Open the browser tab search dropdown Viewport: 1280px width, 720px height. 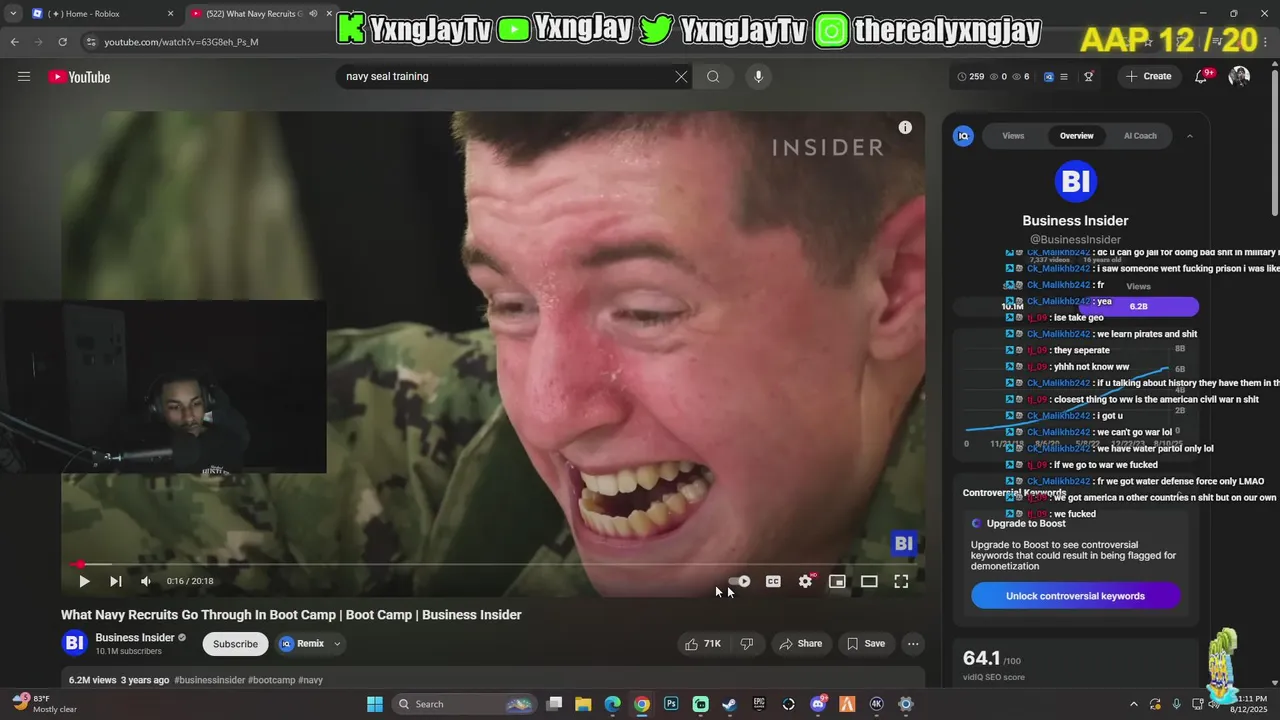coord(13,13)
